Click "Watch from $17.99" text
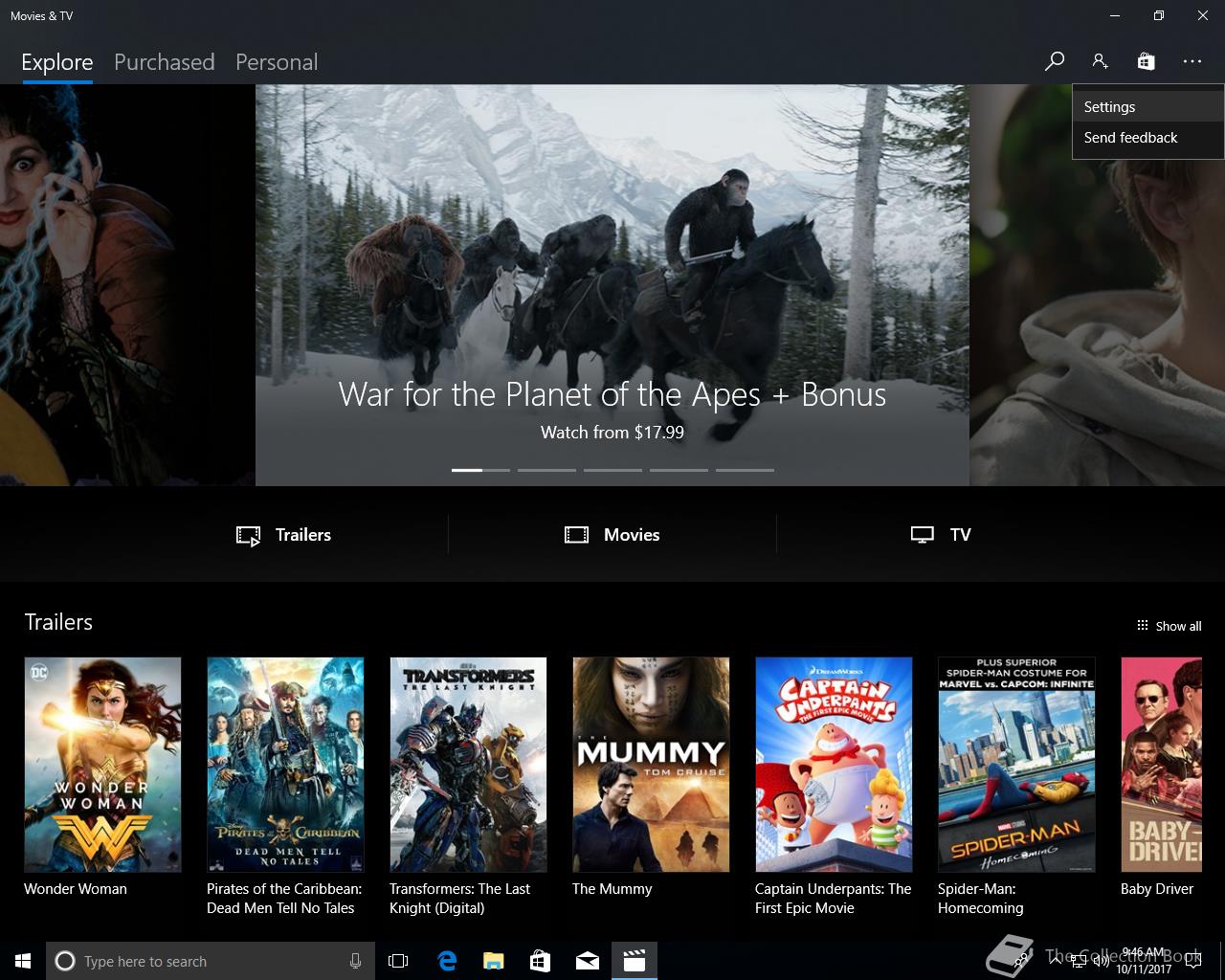This screenshot has height=980, width=1225. click(612, 433)
